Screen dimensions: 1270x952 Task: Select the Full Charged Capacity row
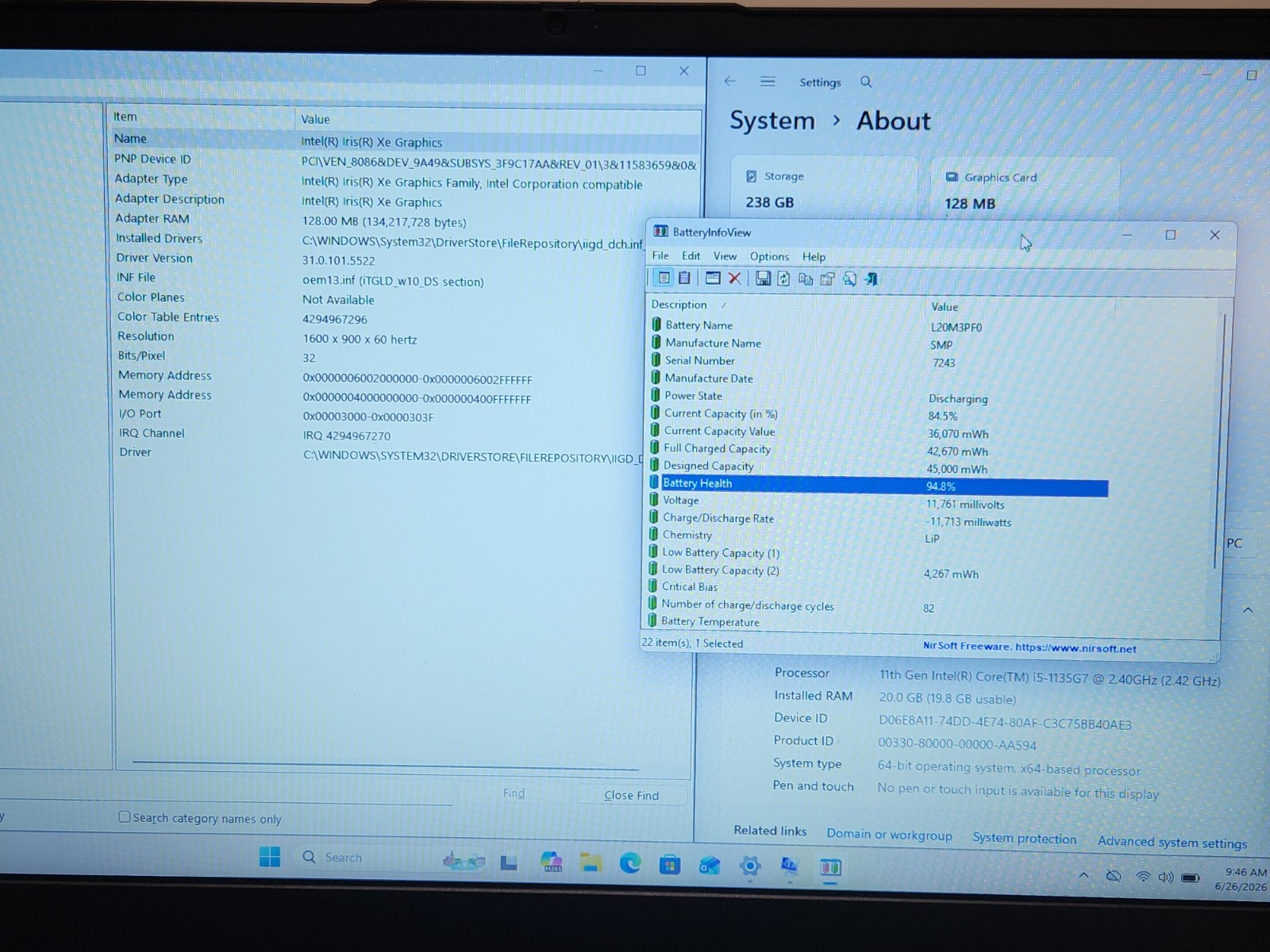point(877,449)
